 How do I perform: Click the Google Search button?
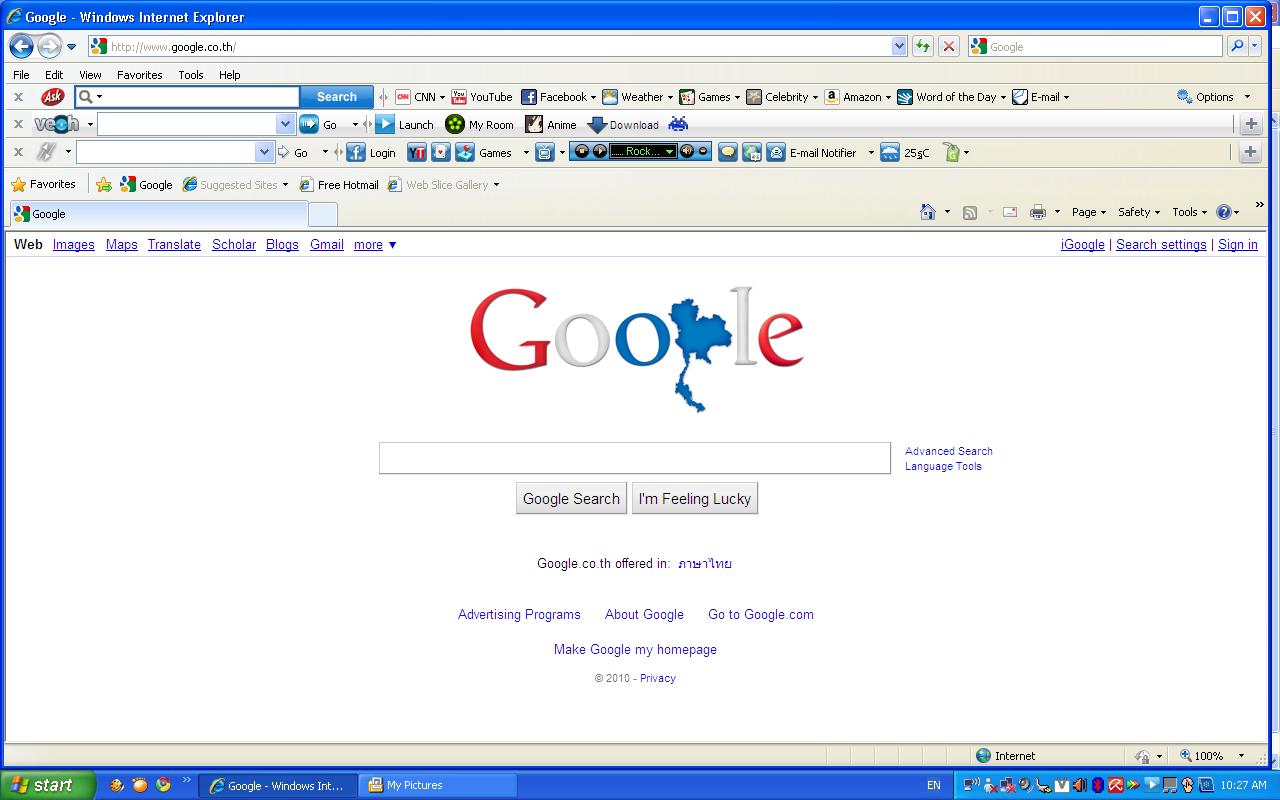click(571, 498)
